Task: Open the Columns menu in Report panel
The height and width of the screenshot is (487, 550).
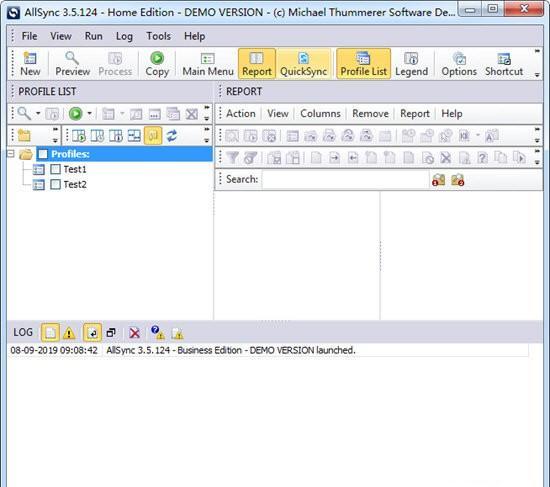Action: coord(320,113)
